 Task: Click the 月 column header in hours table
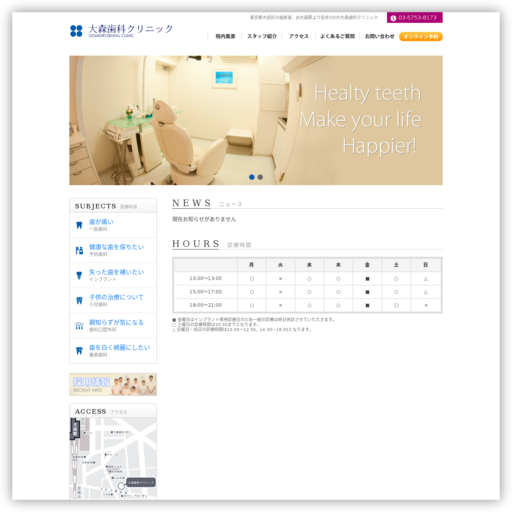point(252,265)
